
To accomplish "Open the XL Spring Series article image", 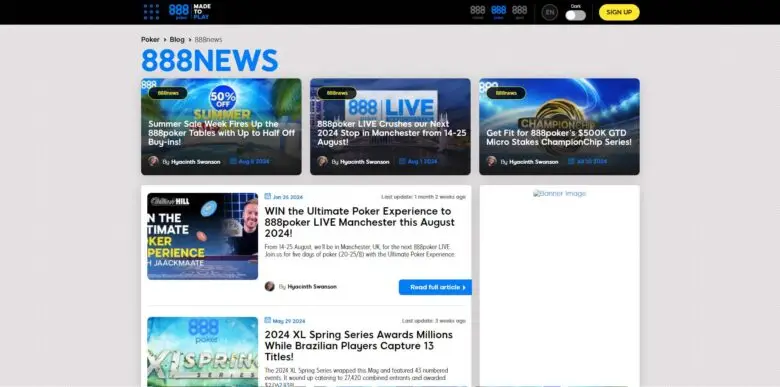I will pos(202,352).
